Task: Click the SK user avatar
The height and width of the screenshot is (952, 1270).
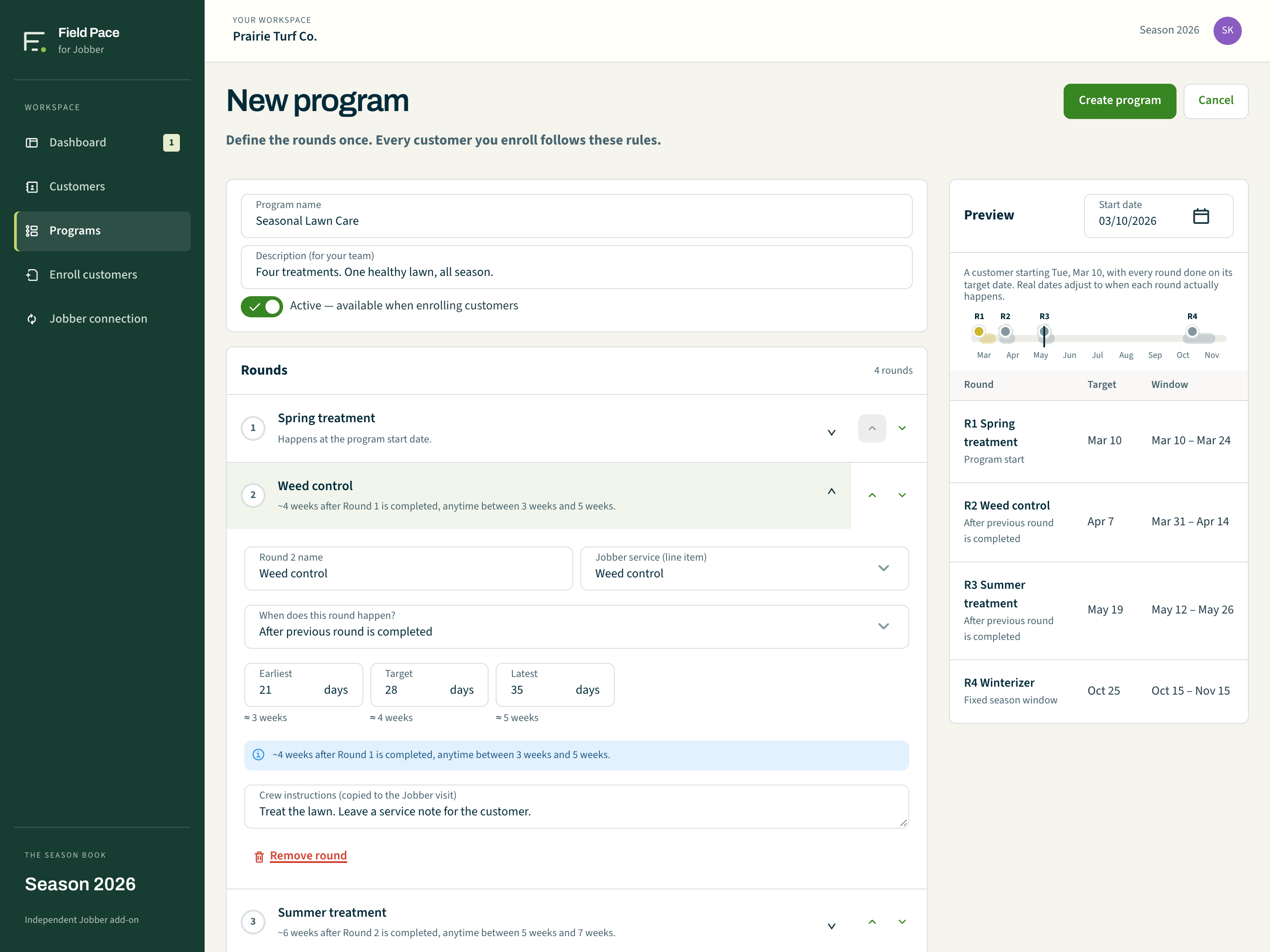Action: [x=1227, y=30]
